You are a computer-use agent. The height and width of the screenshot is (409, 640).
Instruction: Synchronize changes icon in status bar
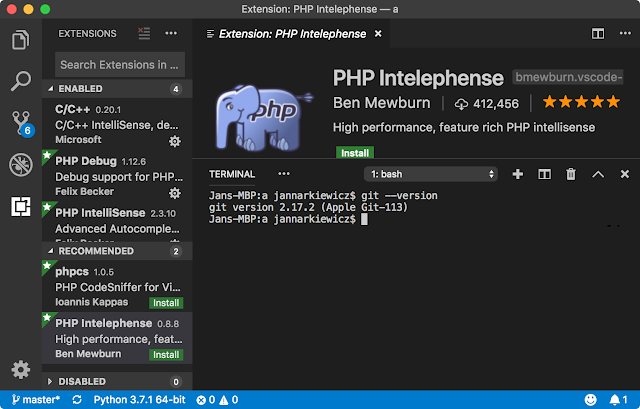[77, 400]
